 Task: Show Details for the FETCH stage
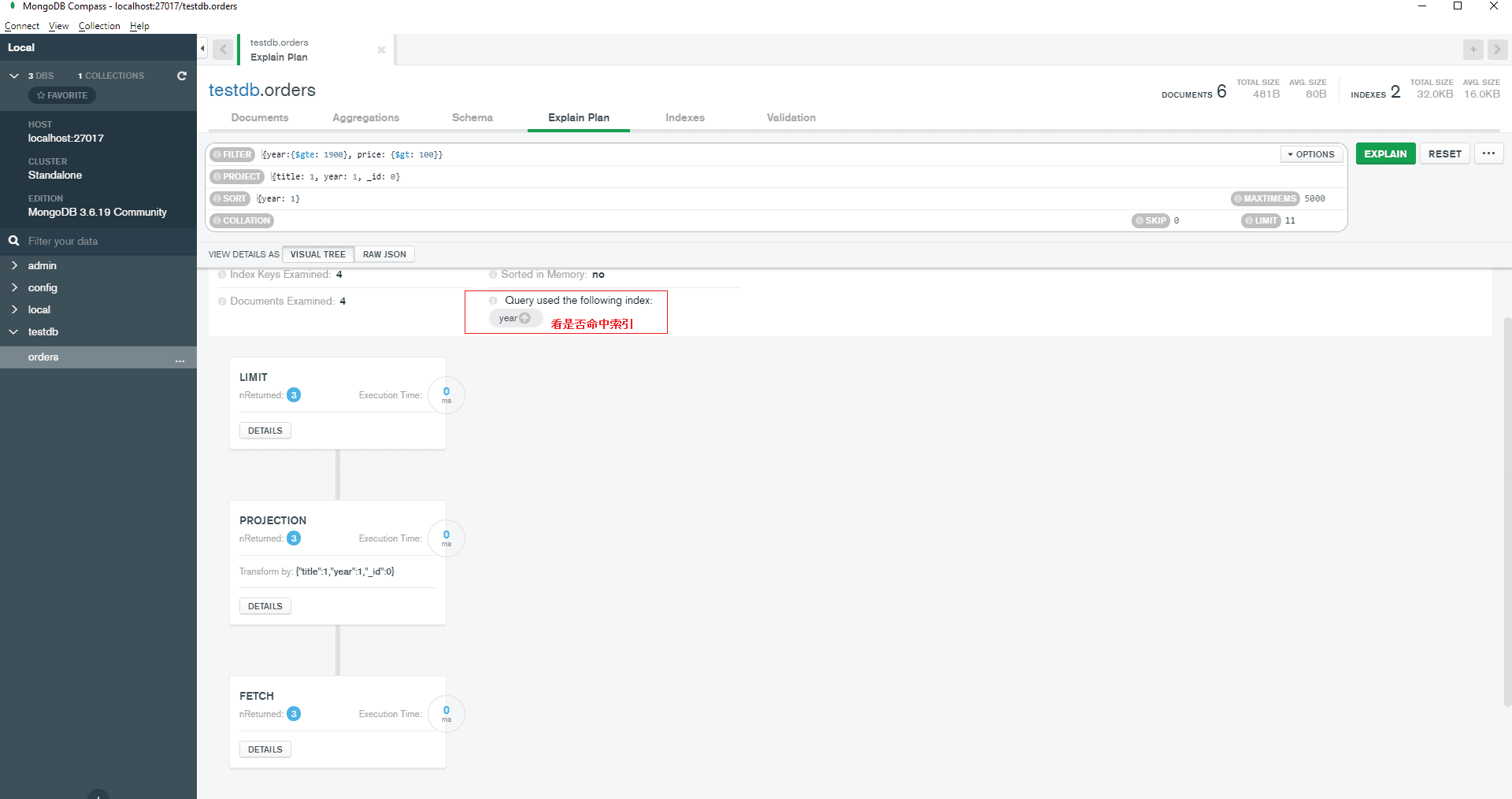click(x=265, y=749)
